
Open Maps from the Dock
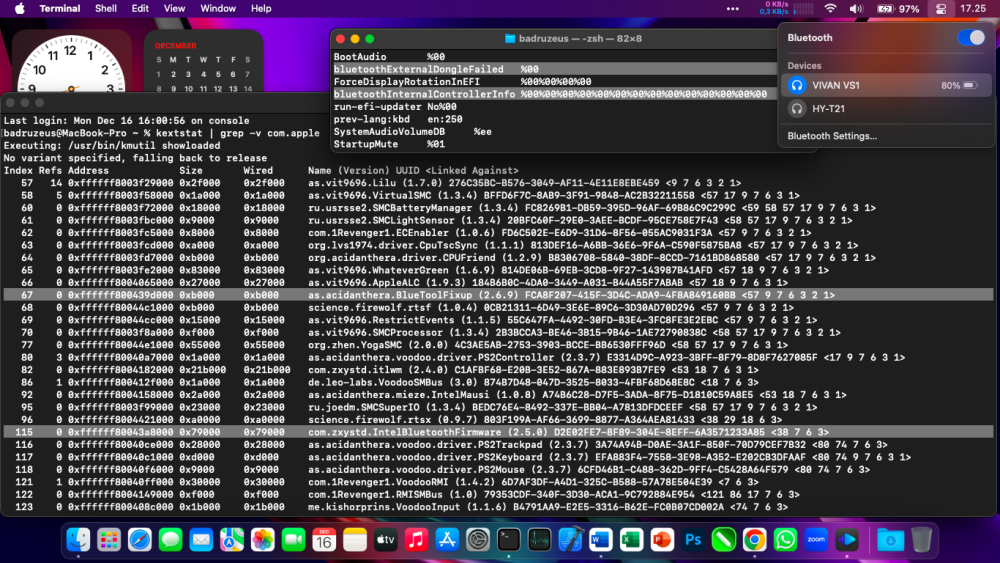coord(232,540)
